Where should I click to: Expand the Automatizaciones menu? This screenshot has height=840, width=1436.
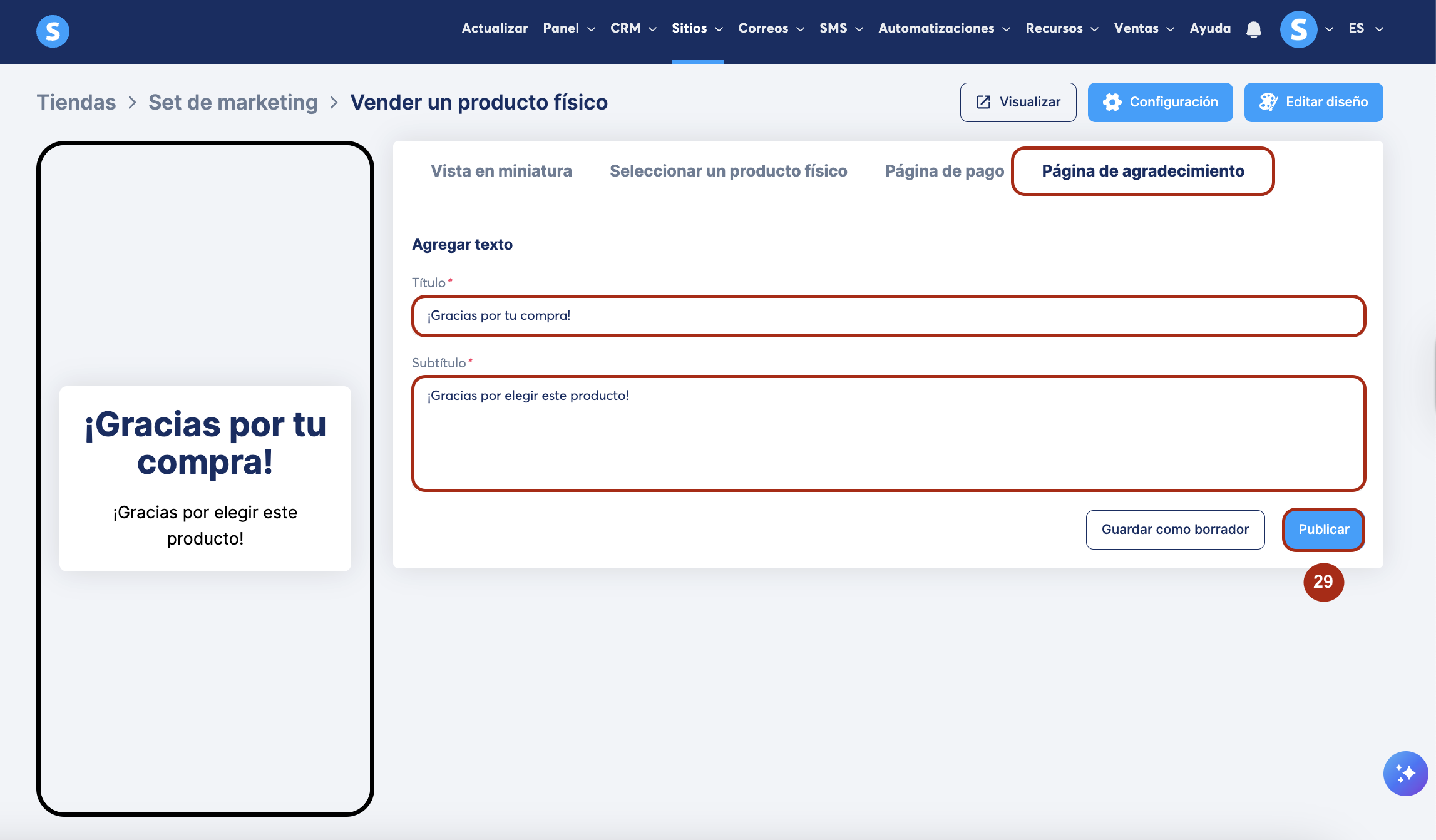coord(943,28)
